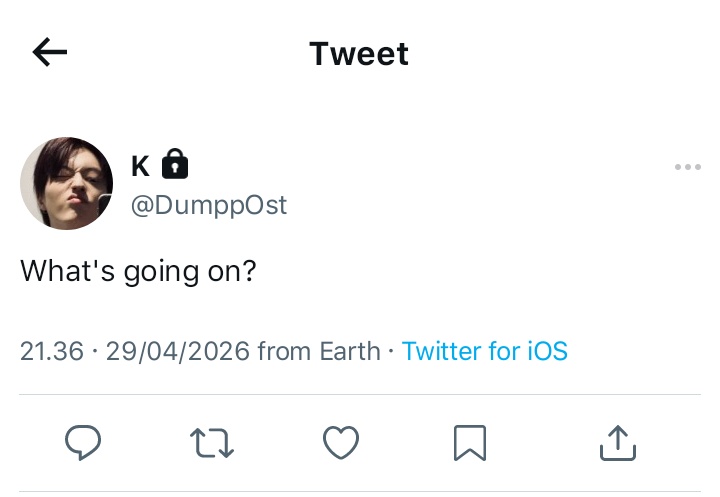Click the 21.36 timestamp
Viewport: 720px width, 497px height.
[52, 351]
